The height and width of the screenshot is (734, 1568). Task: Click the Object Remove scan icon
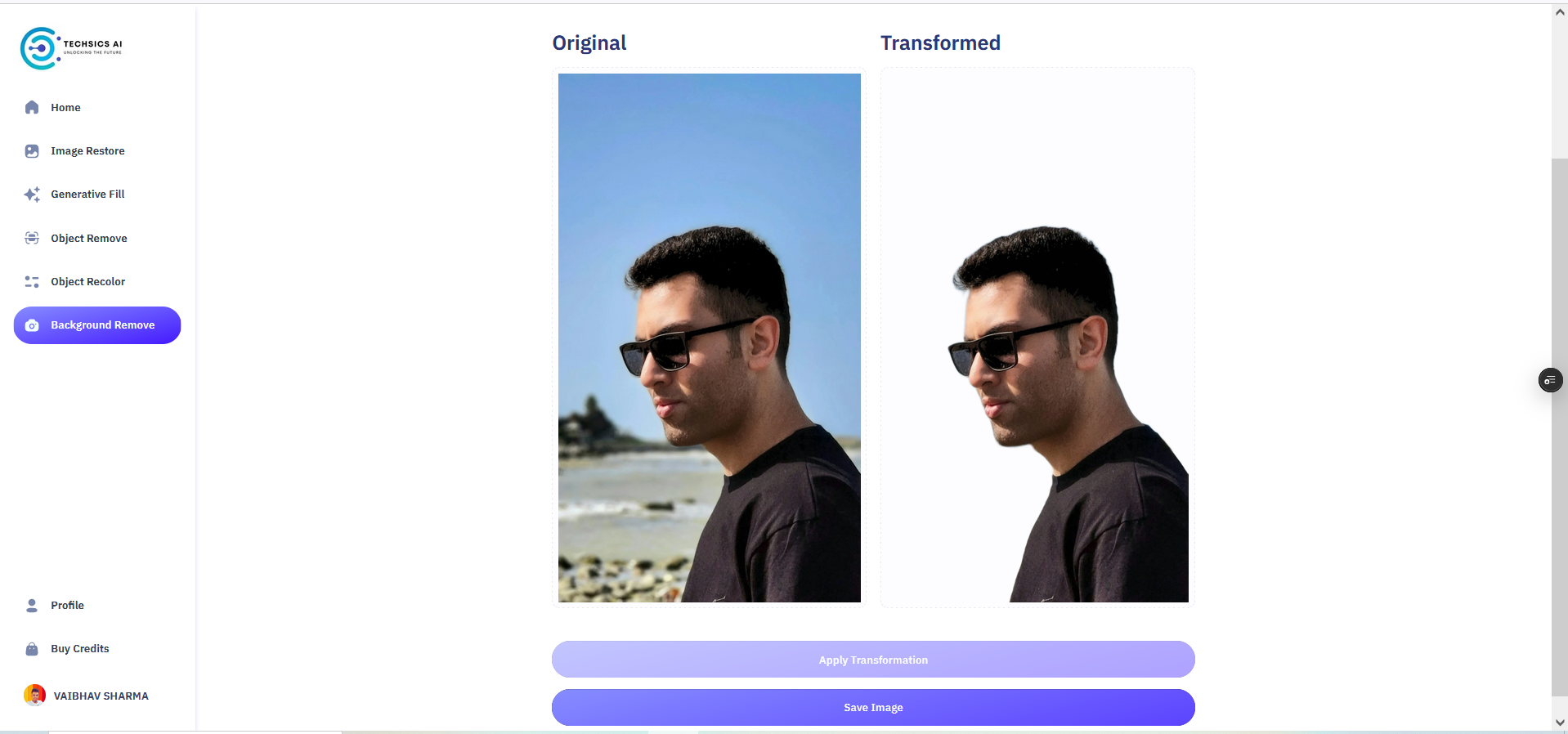pyautogui.click(x=32, y=238)
